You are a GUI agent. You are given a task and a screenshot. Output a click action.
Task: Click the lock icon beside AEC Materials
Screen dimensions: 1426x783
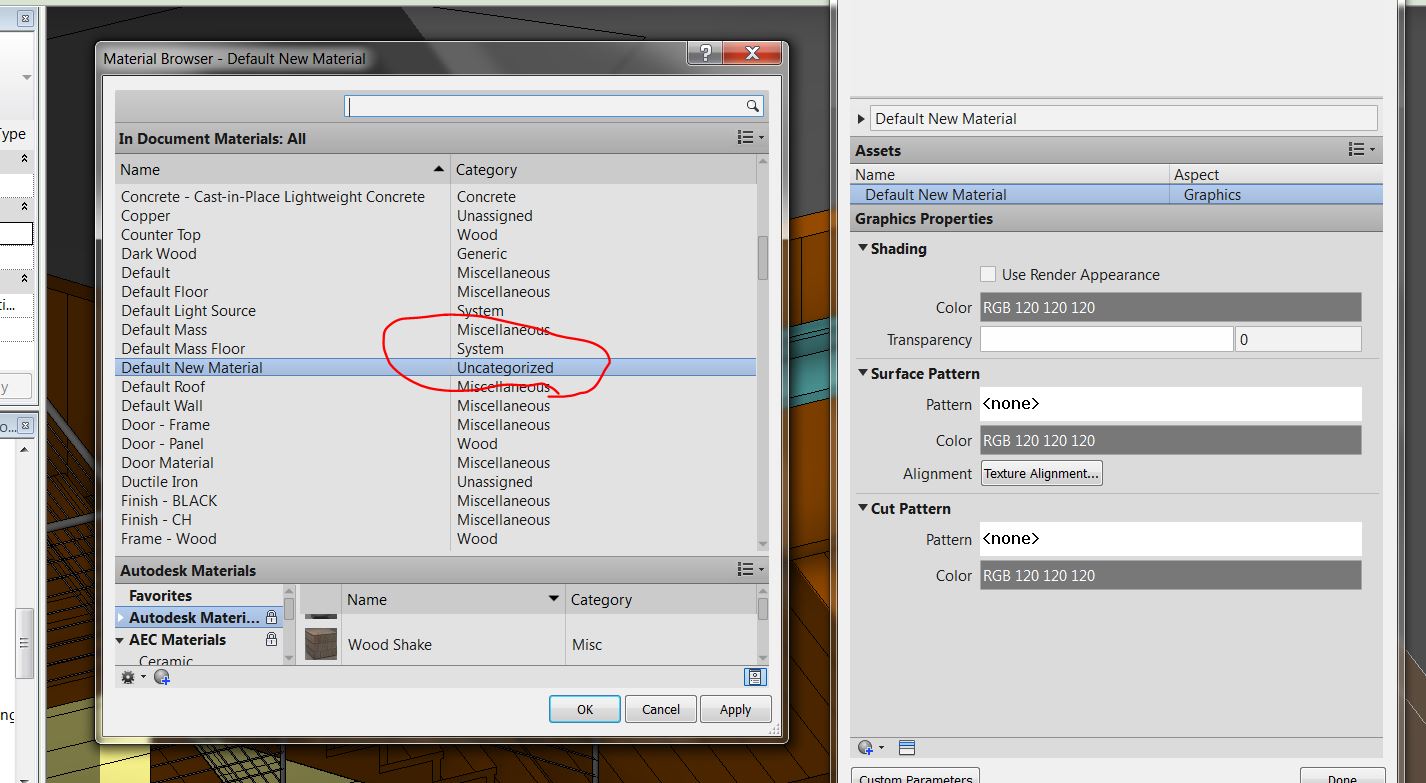[271, 640]
